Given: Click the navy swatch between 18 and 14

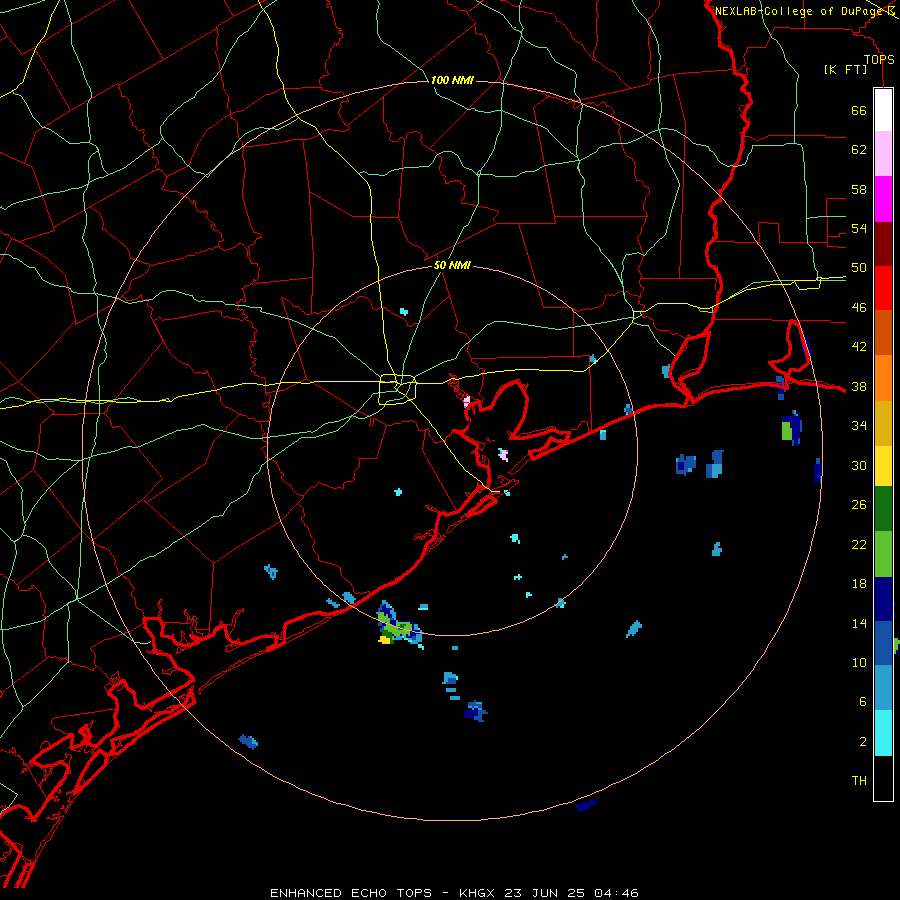Looking at the screenshot, I should (883, 599).
